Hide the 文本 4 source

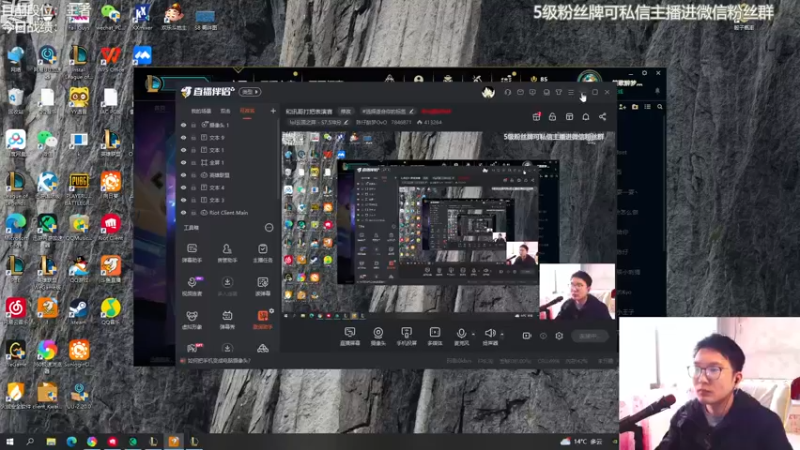click(183, 188)
